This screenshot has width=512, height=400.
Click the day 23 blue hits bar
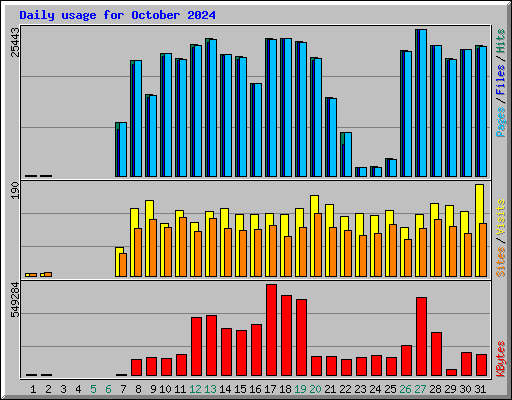tap(363, 172)
